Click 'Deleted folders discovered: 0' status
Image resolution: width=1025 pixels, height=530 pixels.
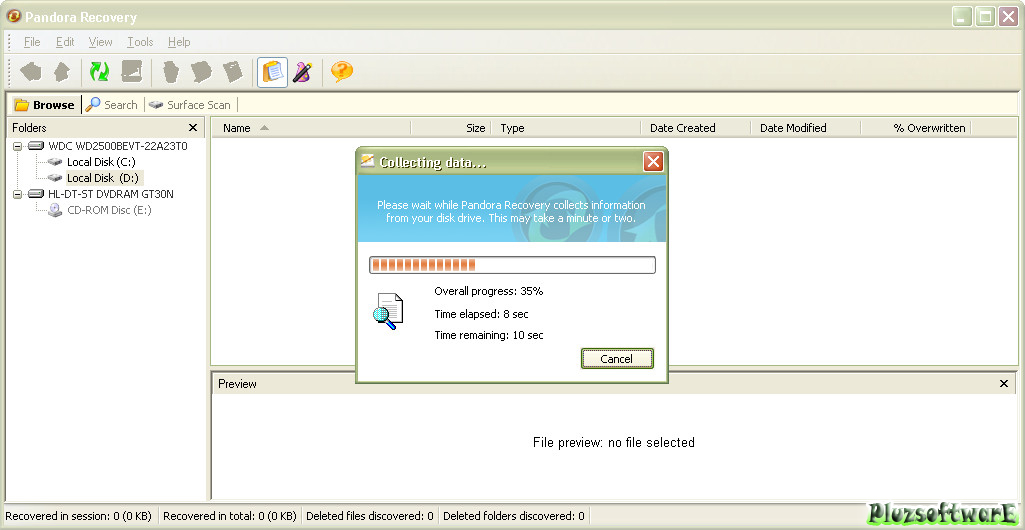pyautogui.click(x=514, y=516)
